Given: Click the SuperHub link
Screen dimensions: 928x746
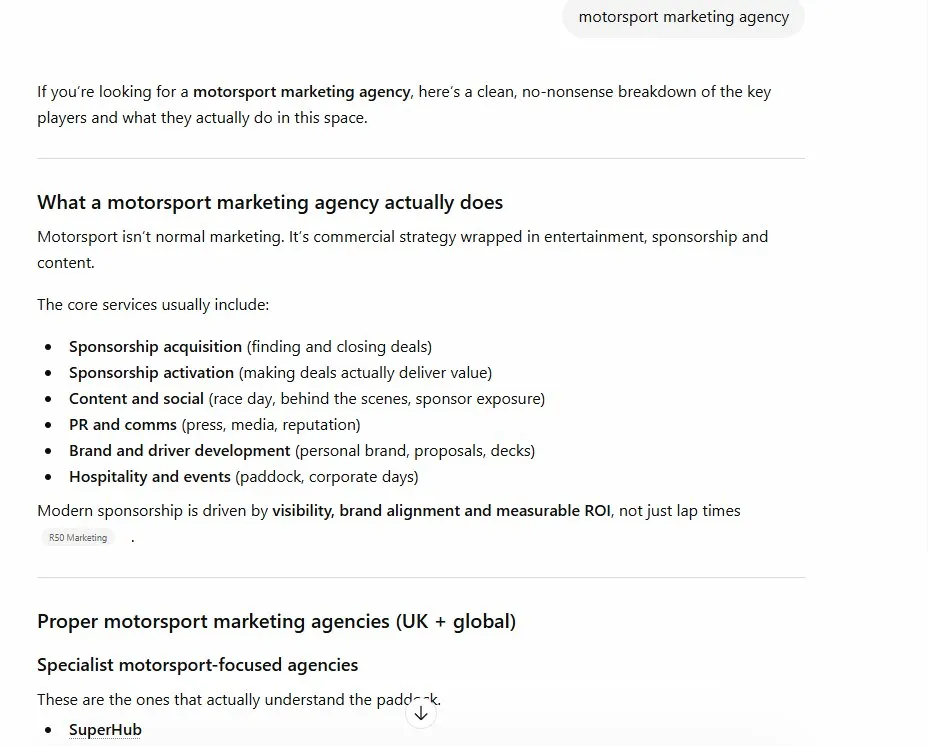Looking at the screenshot, I should [x=105, y=730].
